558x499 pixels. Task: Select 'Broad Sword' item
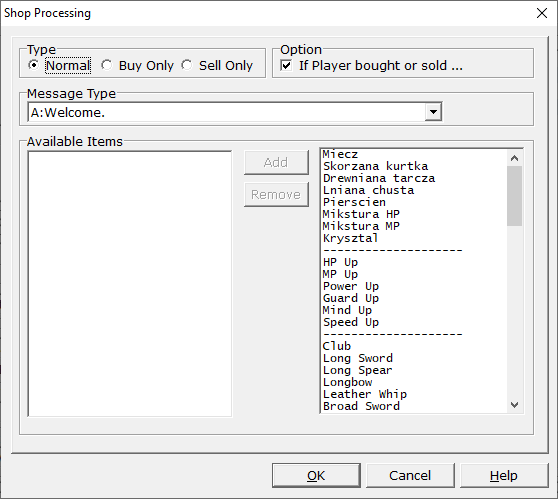click(x=414, y=406)
